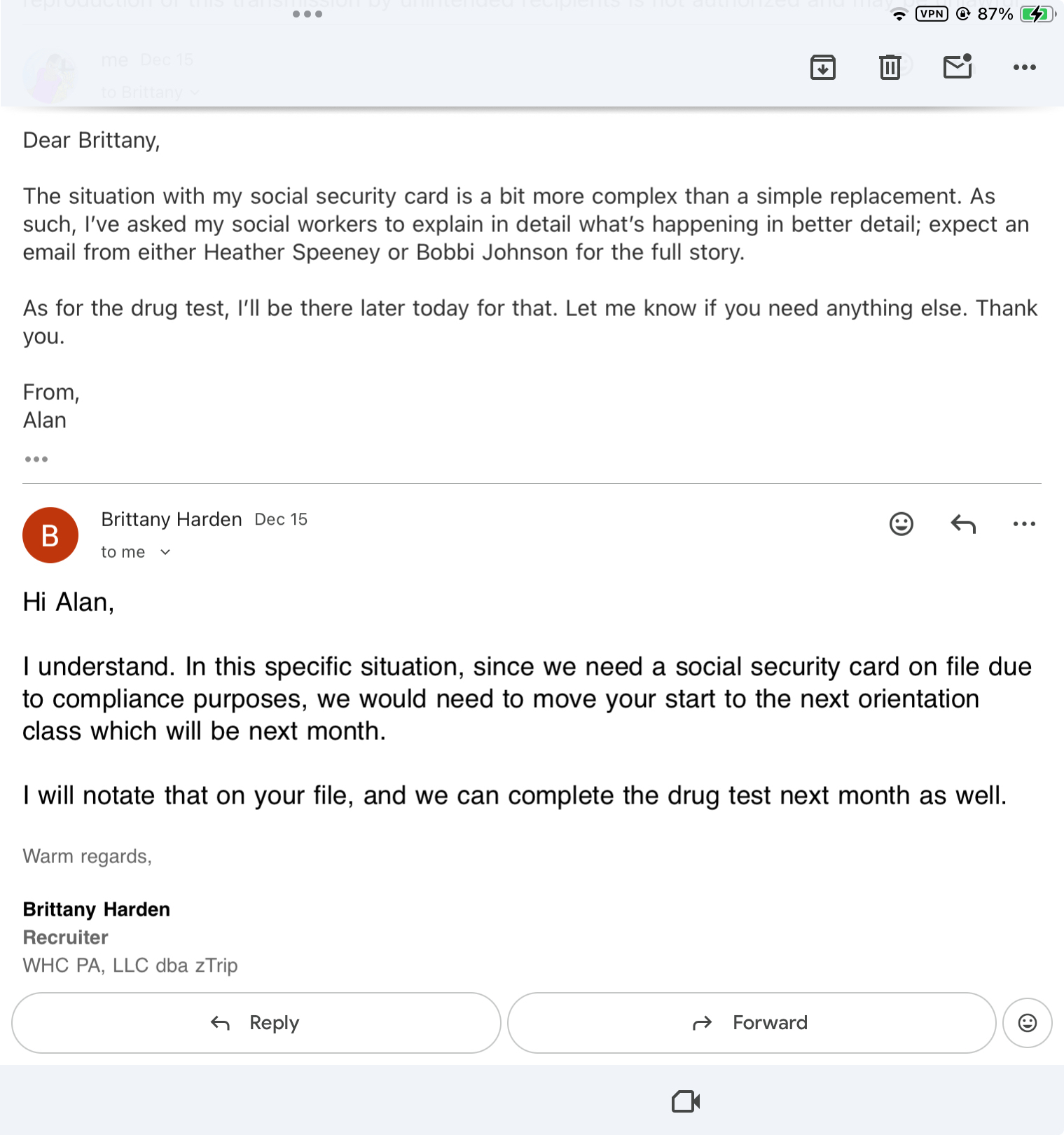The image size is (1064, 1135).
Task: Expand "to Brittany" recipient details
Action: coord(195,92)
